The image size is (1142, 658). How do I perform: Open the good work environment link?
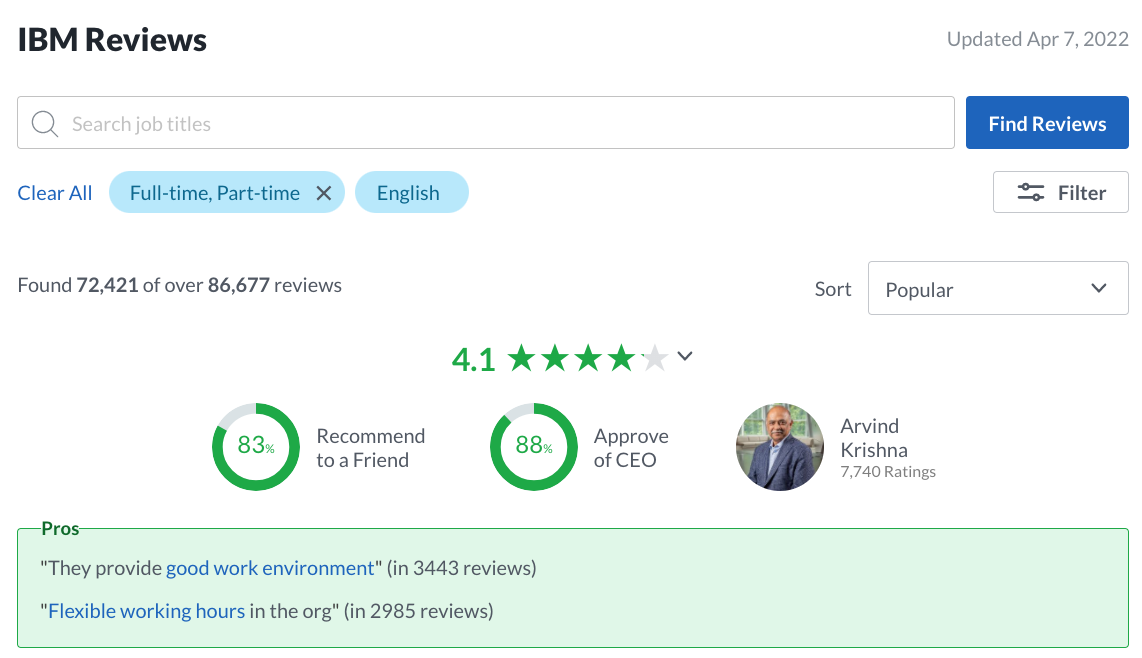coord(270,568)
